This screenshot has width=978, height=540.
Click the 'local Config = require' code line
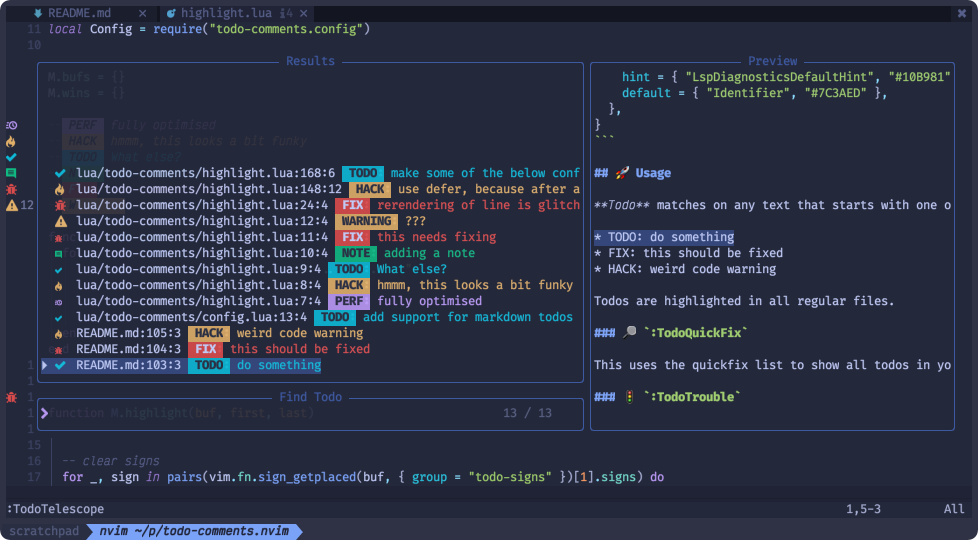209,29
